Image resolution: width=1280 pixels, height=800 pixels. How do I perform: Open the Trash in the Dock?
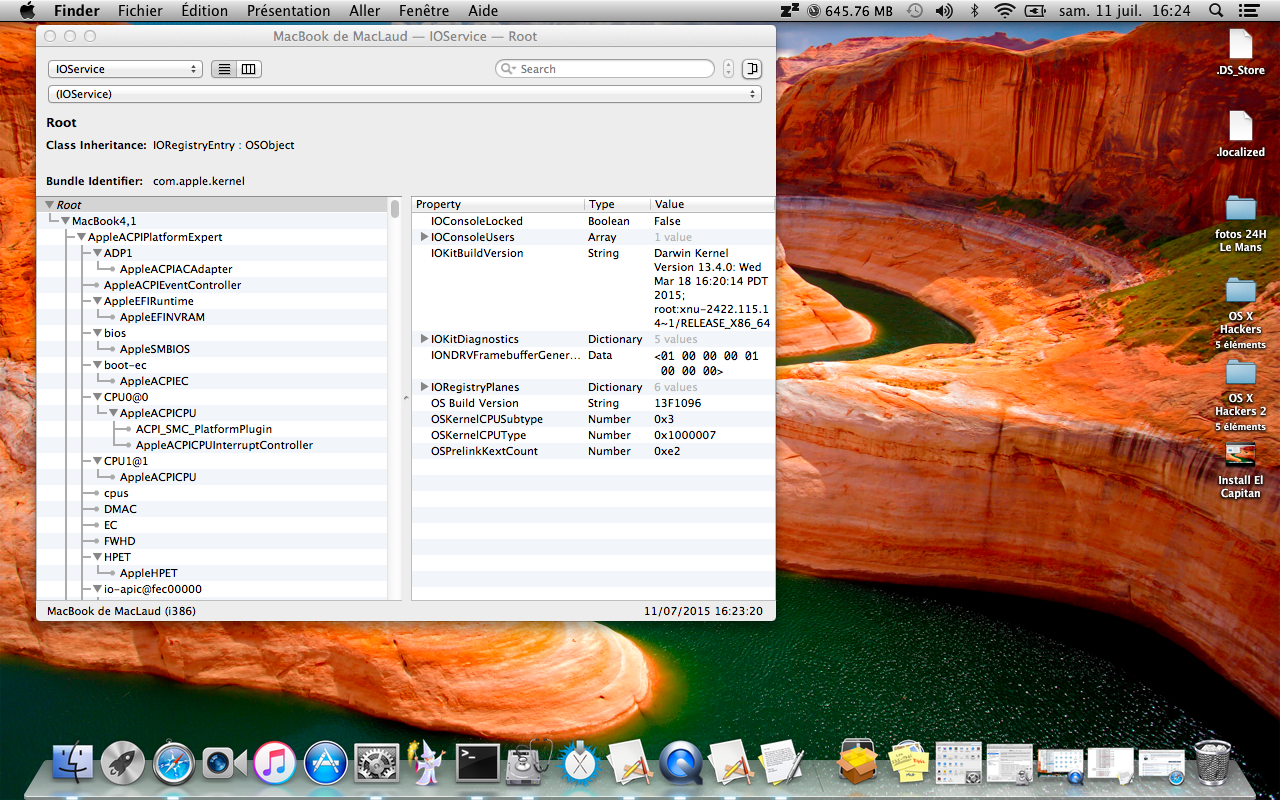click(1213, 764)
